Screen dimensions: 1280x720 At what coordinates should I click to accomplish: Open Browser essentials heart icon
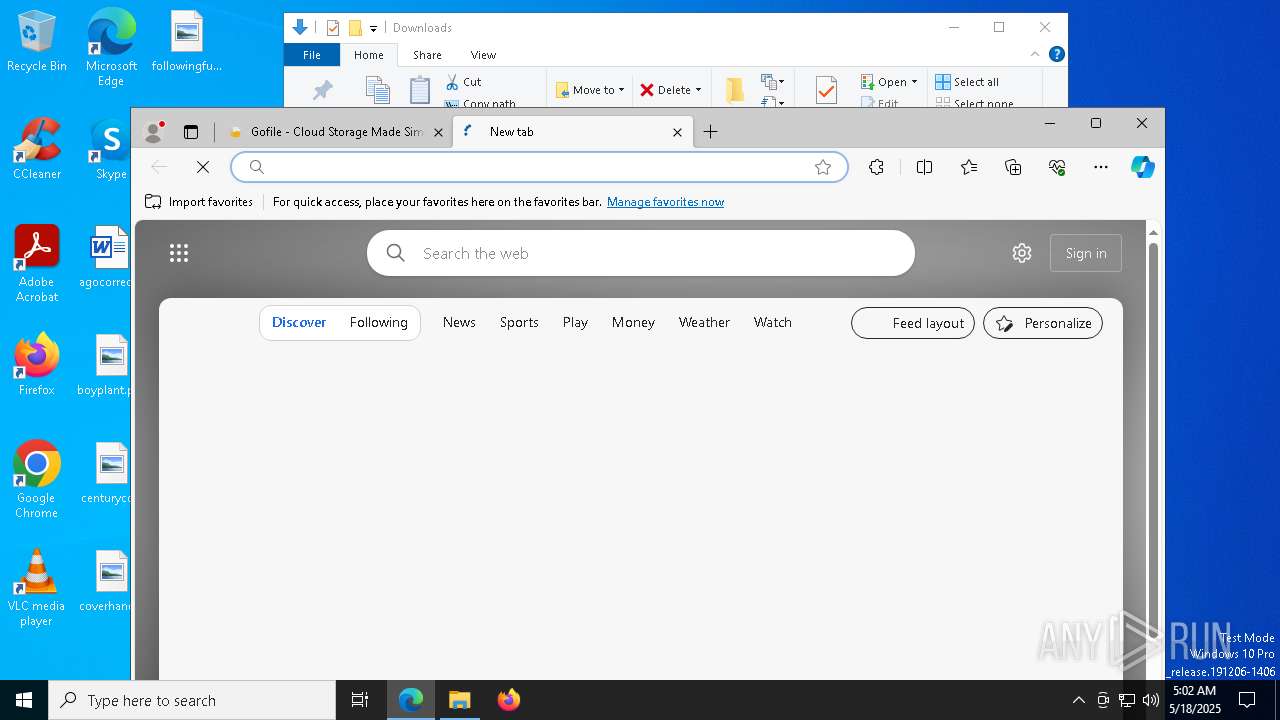(x=1057, y=167)
